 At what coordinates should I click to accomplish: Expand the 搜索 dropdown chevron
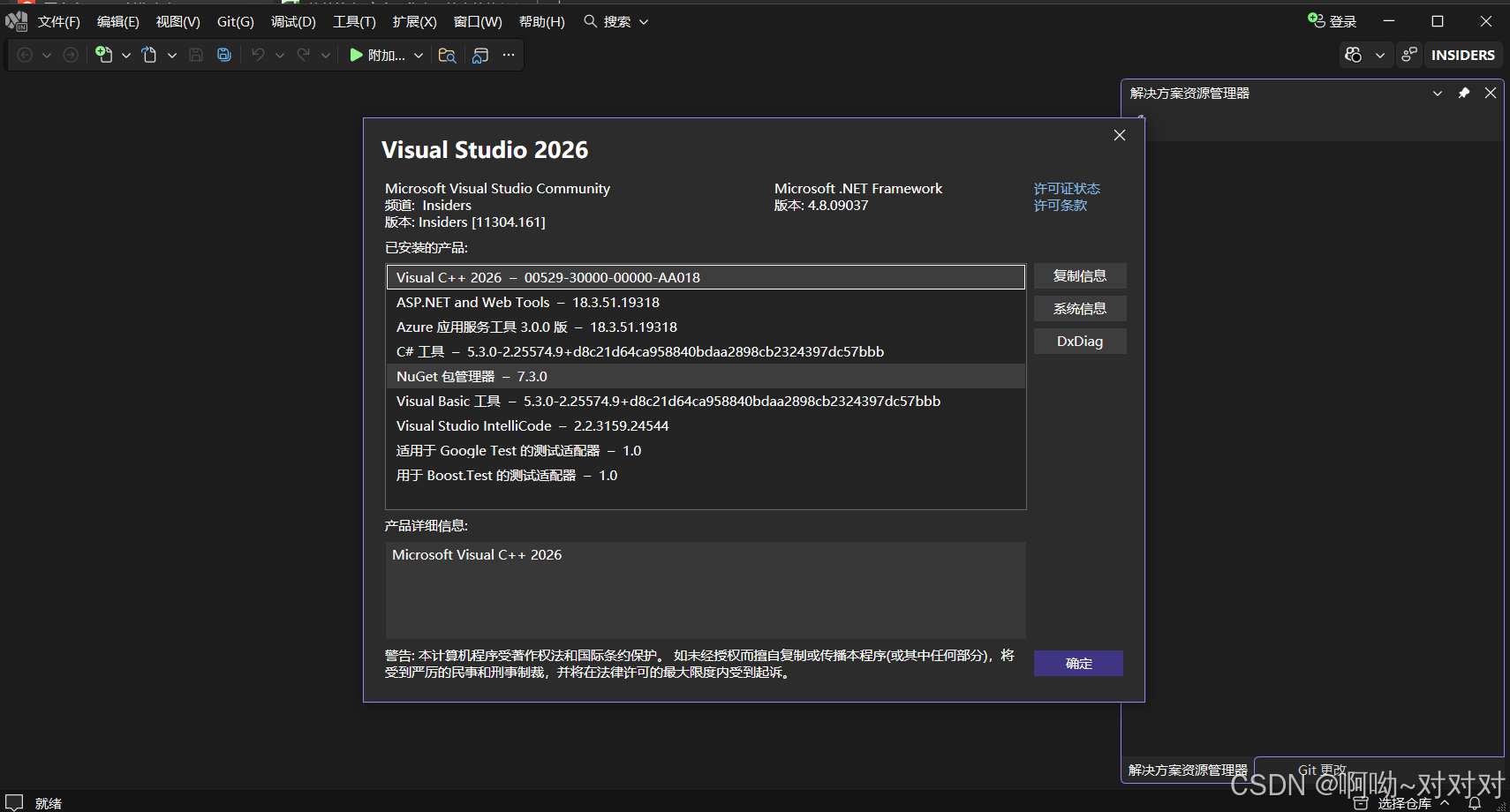pyautogui.click(x=644, y=21)
